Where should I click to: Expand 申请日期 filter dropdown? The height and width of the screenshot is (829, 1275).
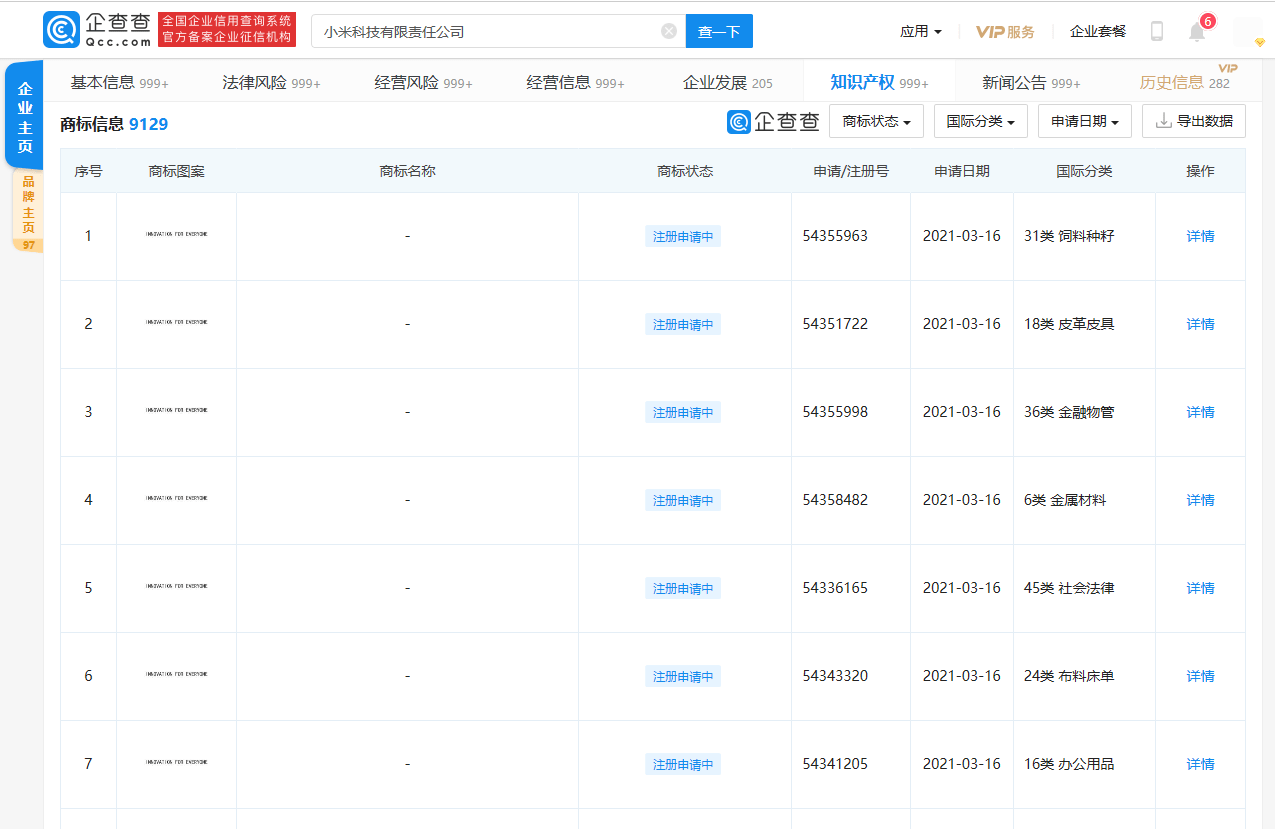pyautogui.click(x=1085, y=121)
